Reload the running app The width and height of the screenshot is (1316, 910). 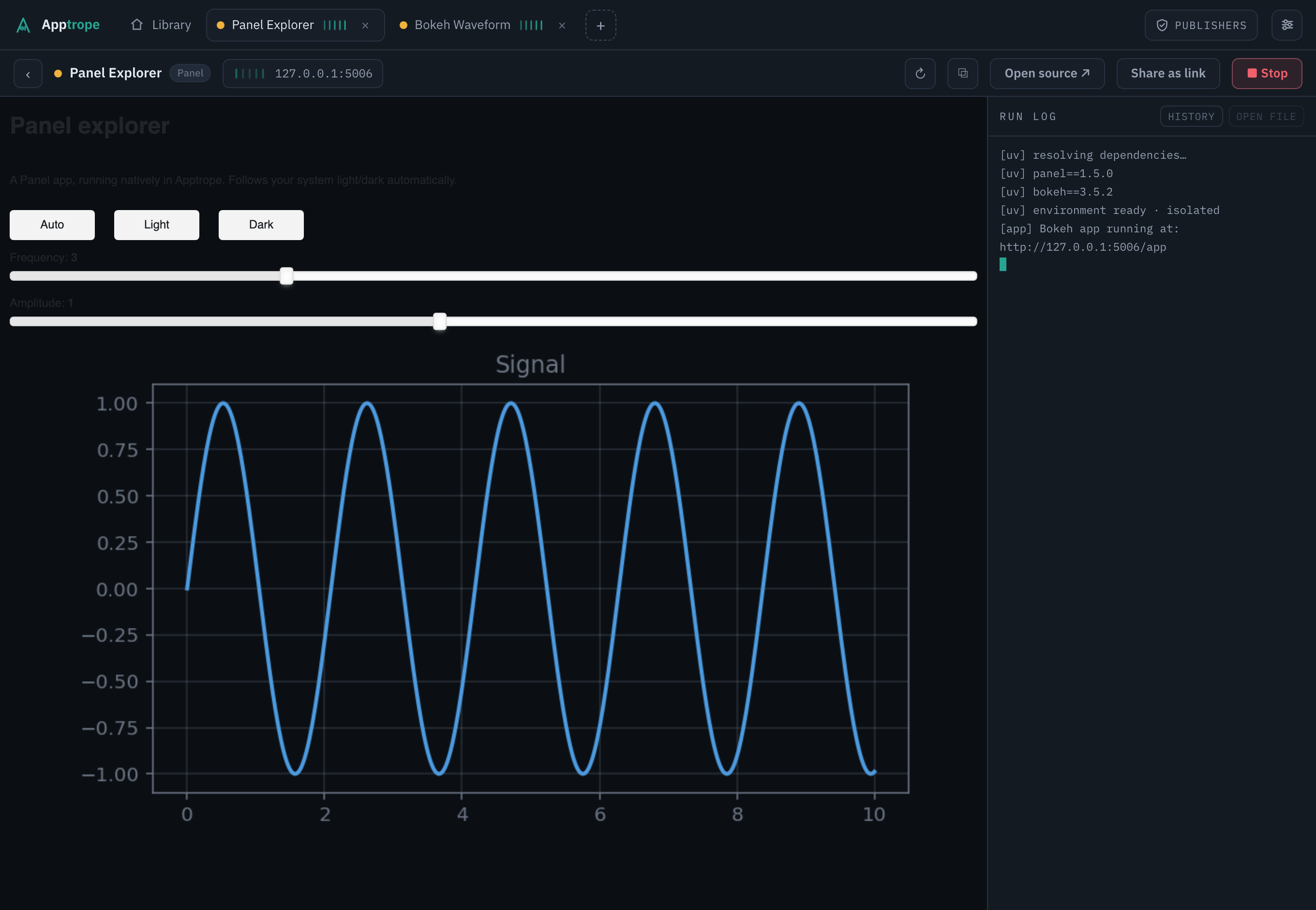[920, 74]
